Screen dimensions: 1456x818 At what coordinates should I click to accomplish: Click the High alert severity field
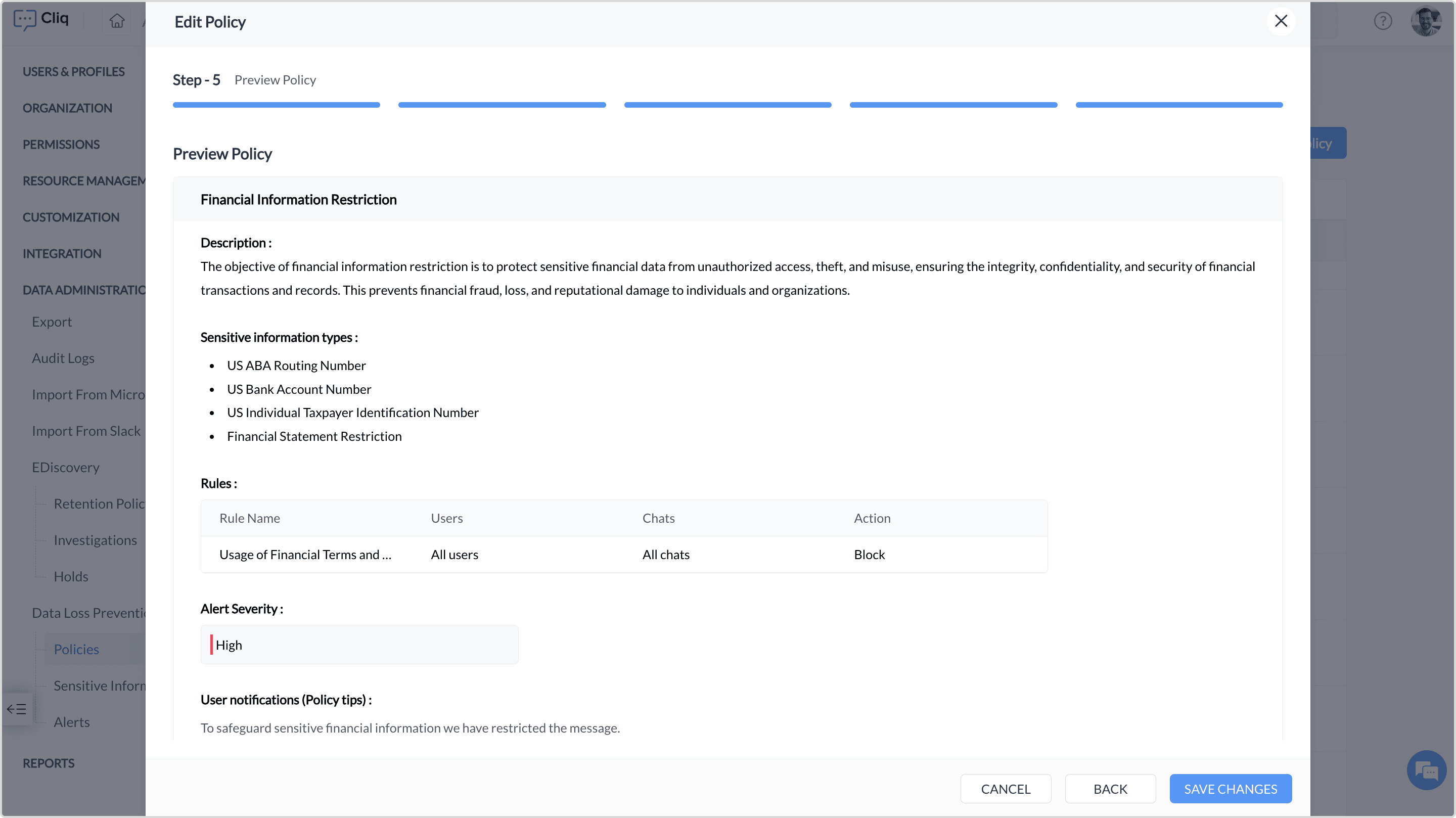pyautogui.click(x=359, y=645)
